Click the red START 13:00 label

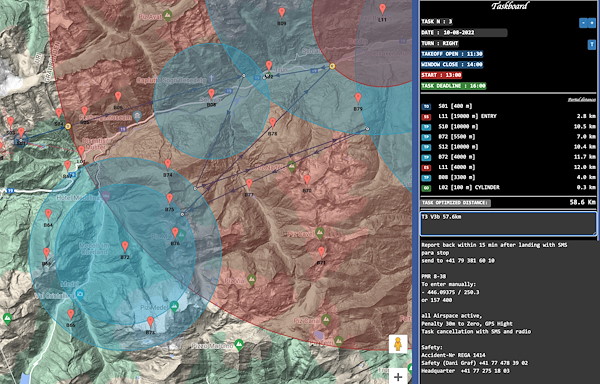pos(441,75)
